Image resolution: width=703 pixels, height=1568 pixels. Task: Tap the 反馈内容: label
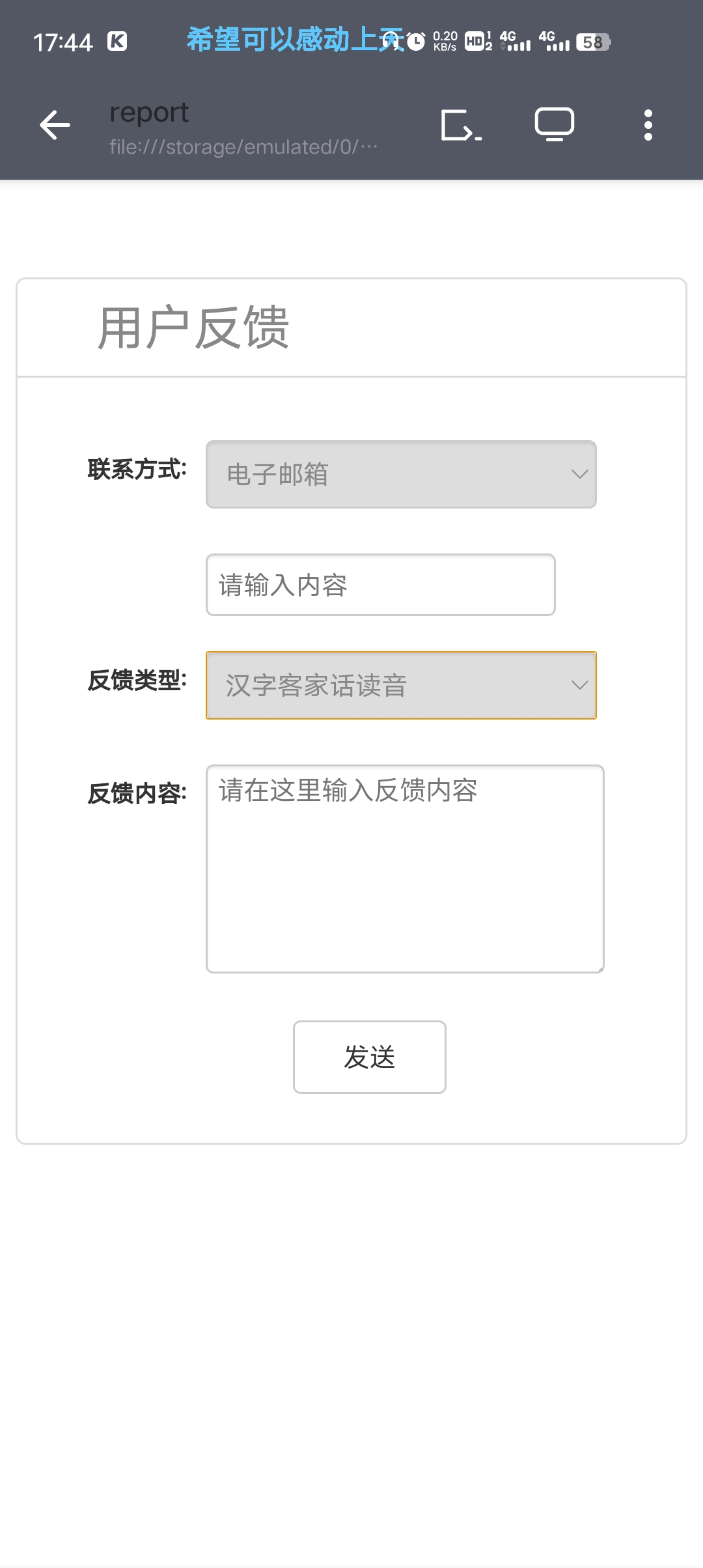pos(137,794)
